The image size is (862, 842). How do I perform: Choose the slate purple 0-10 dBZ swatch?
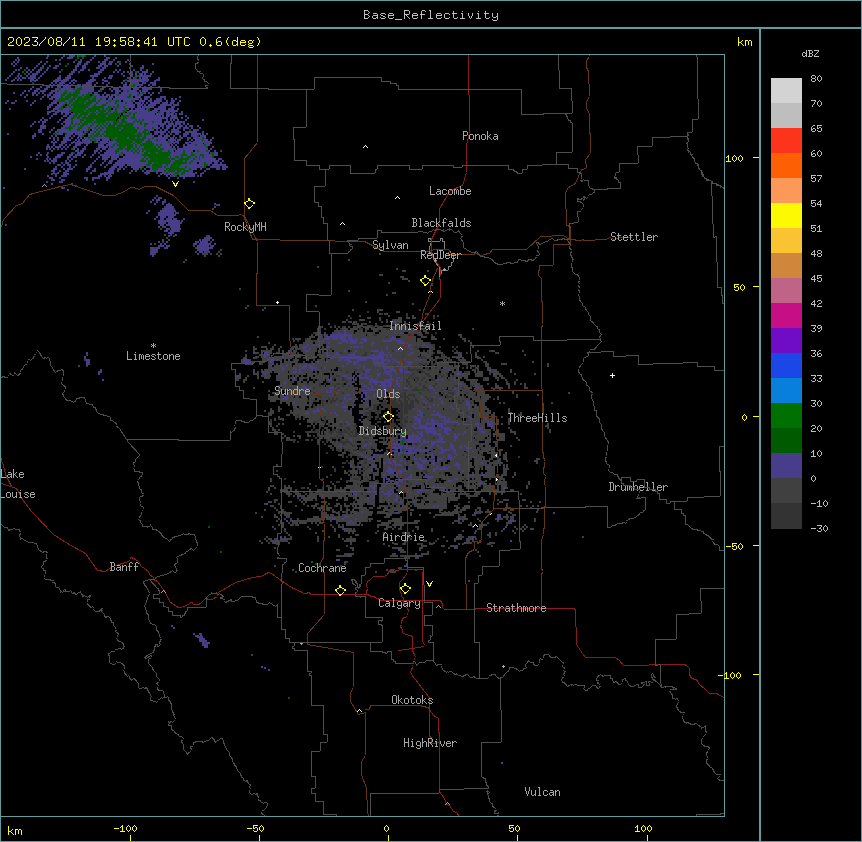[x=786, y=466]
